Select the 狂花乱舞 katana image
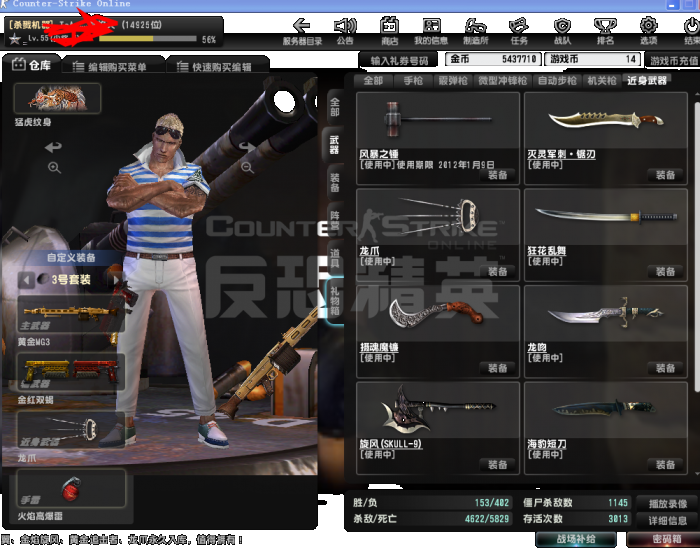This screenshot has width=700, height=548. pyautogui.click(x=605, y=217)
